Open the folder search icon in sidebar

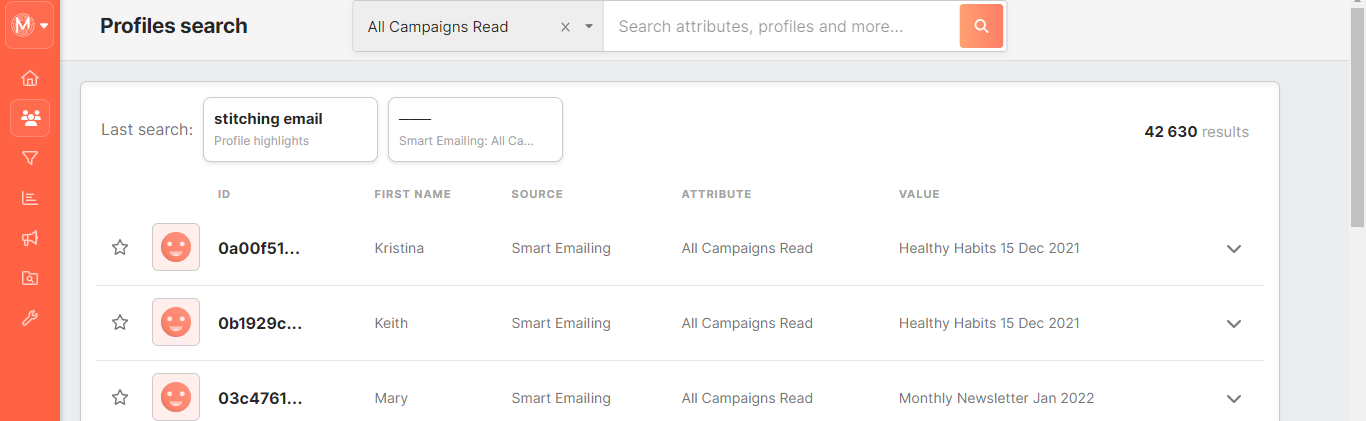(30, 278)
